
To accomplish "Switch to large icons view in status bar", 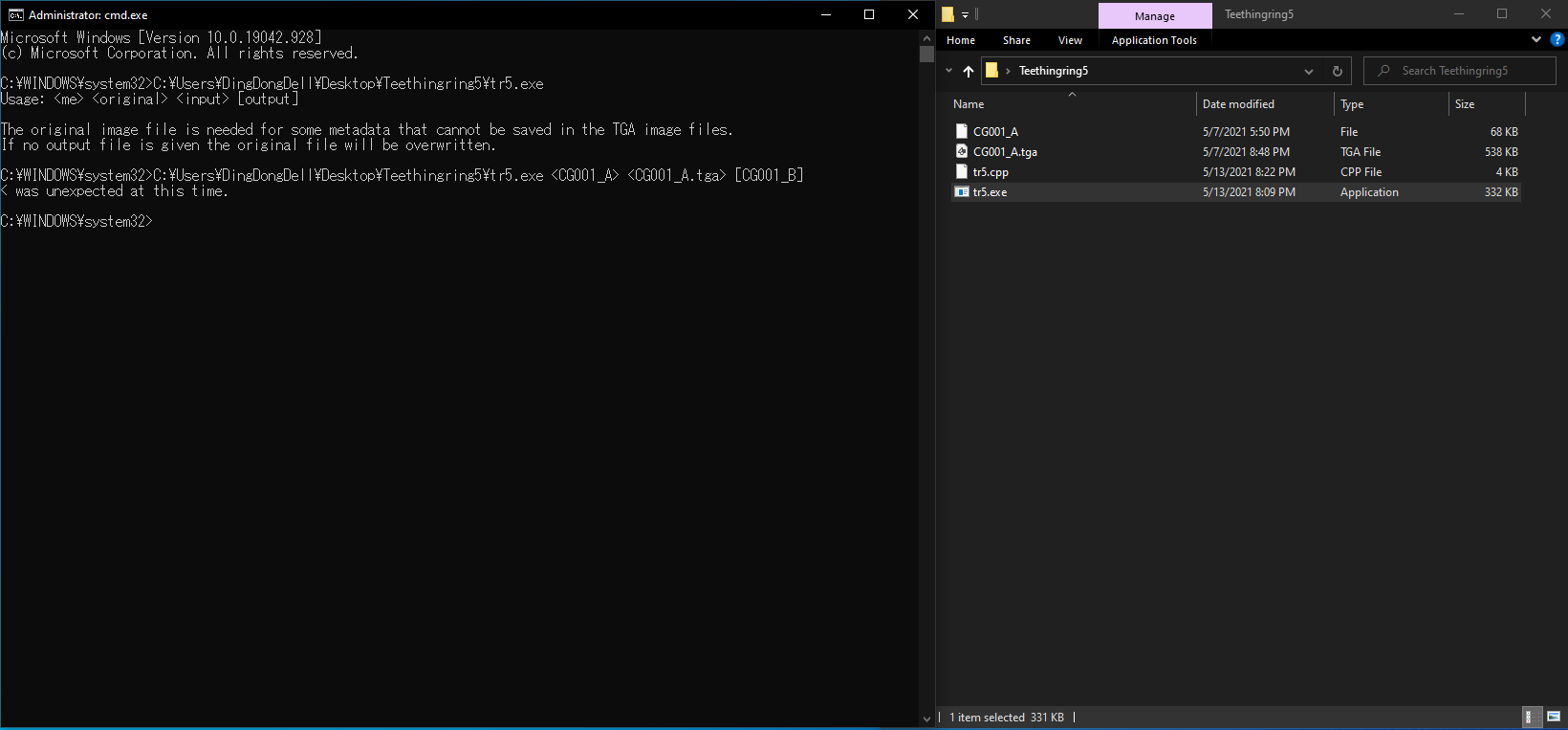I will pos(1554,717).
